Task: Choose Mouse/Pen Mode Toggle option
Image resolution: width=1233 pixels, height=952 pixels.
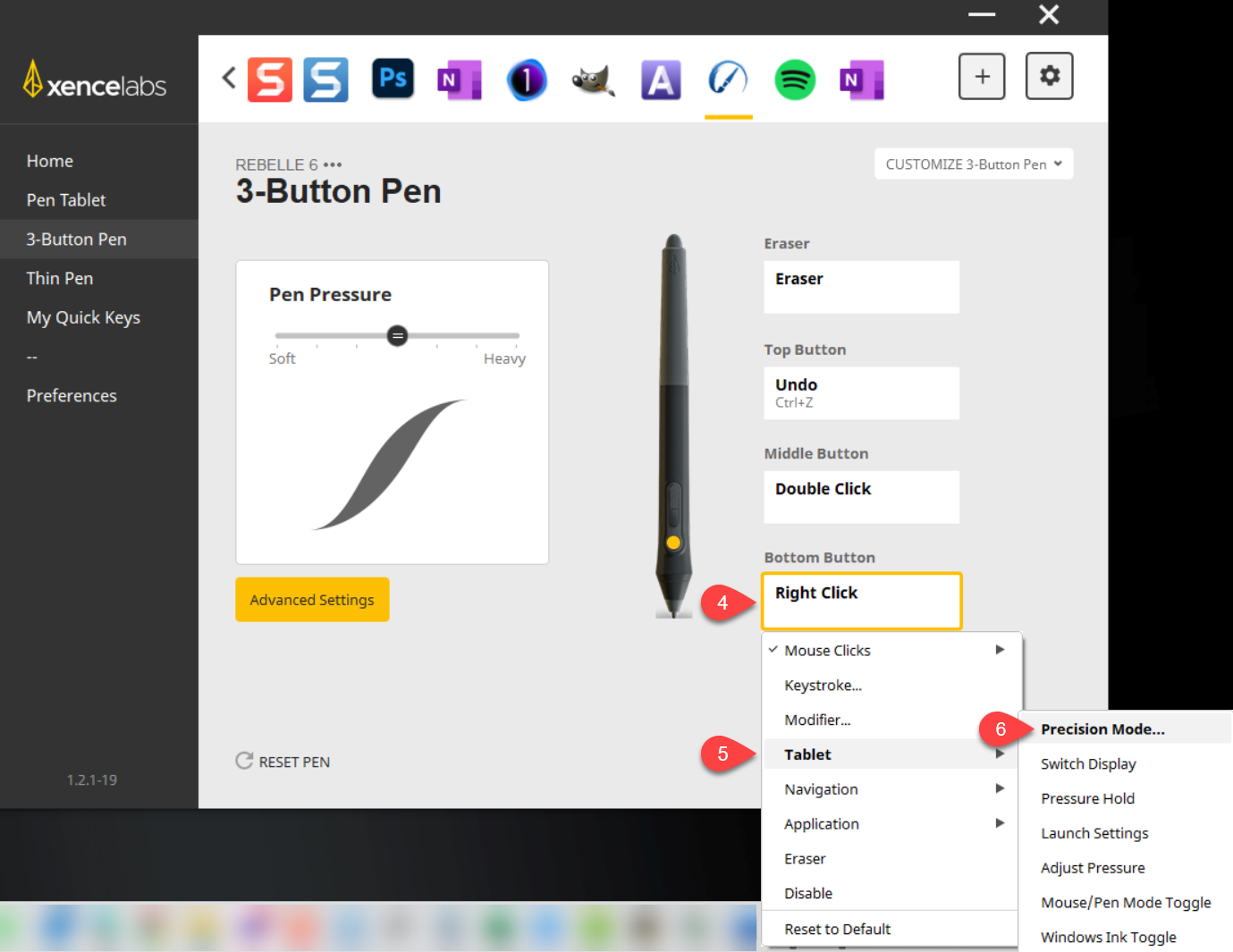Action: [x=1125, y=903]
